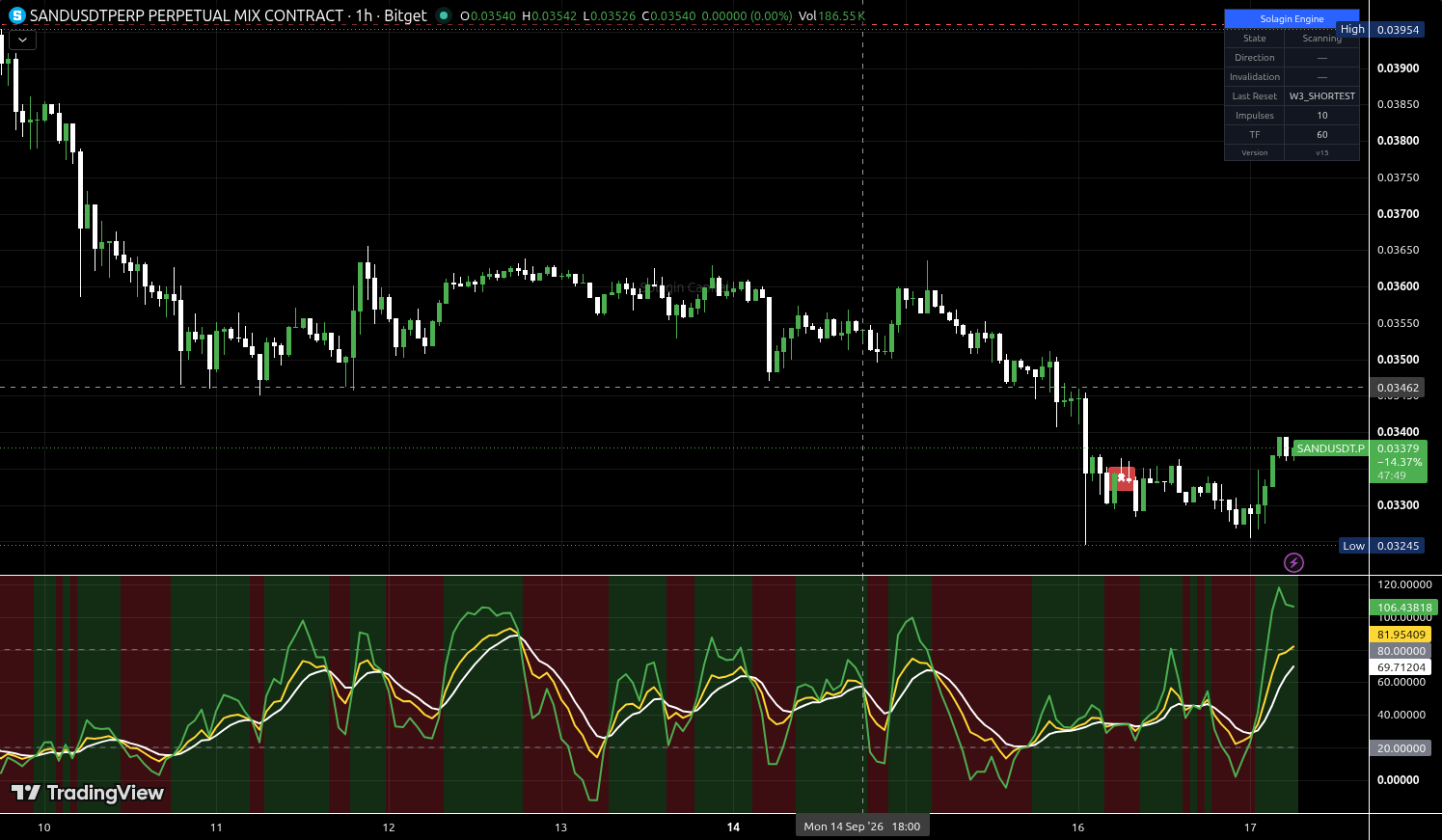Screen dimensions: 1442x840
Task: Click the low value L0.03526
Action: click(610, 16)
